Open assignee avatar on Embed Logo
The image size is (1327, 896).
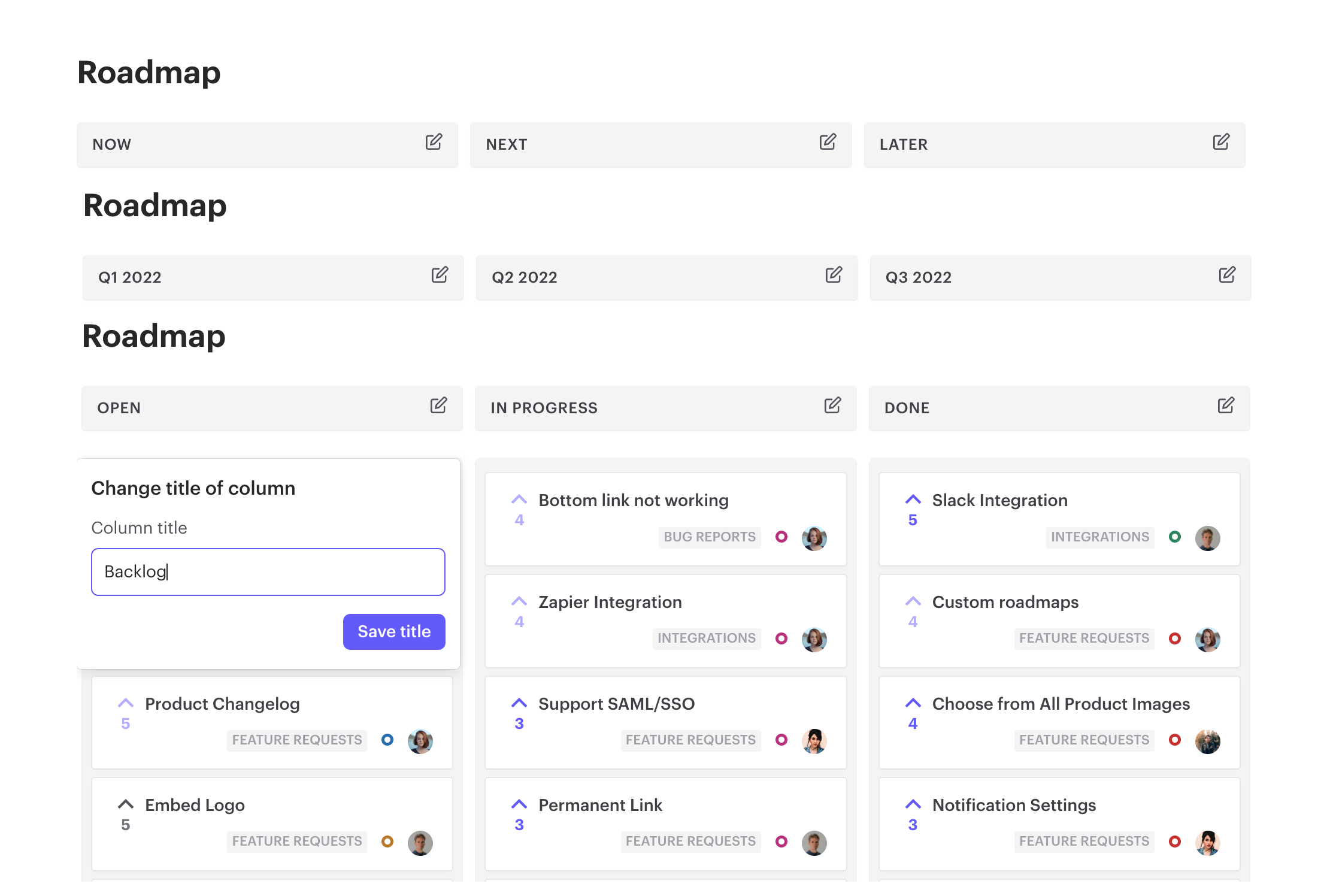pos(420,843)
